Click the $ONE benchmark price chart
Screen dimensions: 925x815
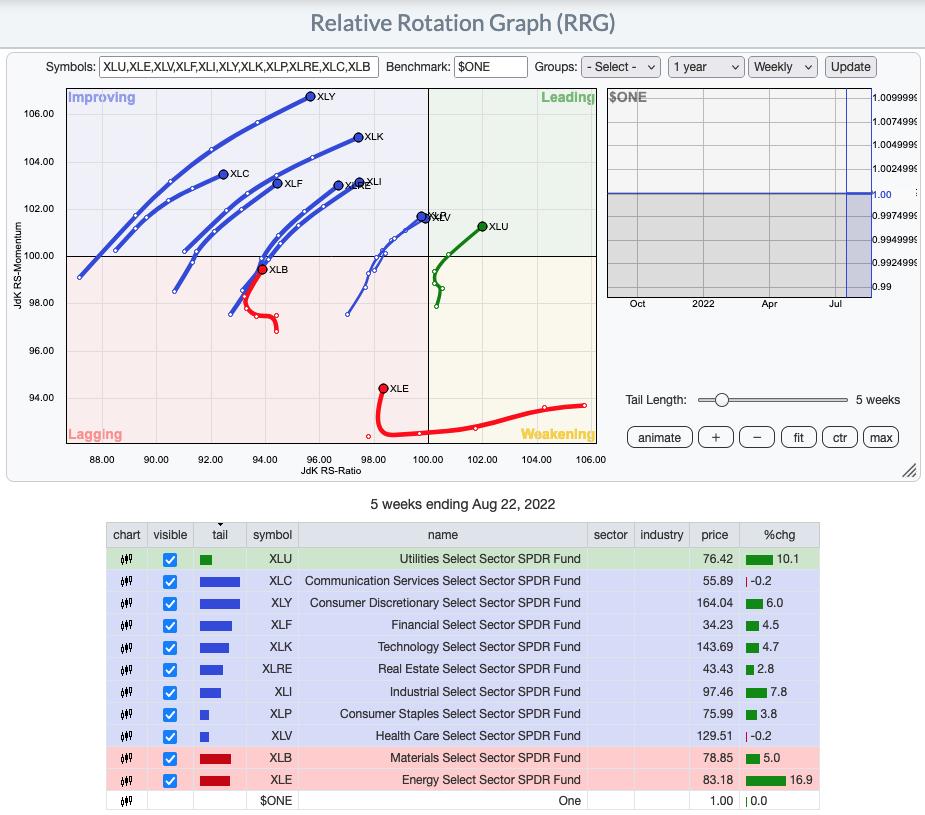(739, 193)
